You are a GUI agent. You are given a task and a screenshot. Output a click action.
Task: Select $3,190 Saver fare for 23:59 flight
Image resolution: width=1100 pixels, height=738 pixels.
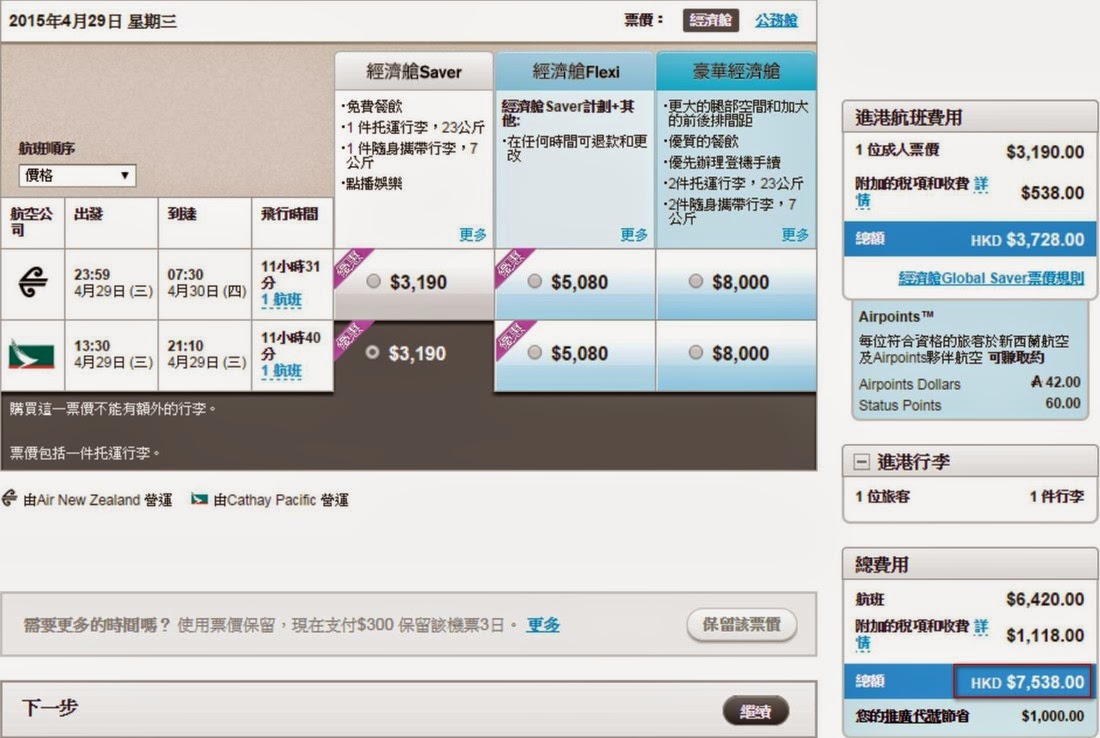(x=374, y=282)
